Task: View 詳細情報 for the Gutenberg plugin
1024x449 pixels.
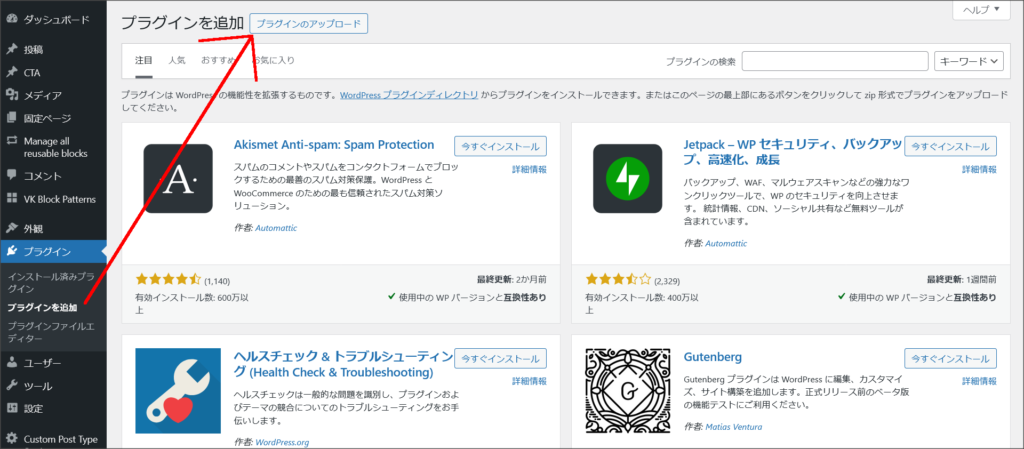Action: coord(978,381)
